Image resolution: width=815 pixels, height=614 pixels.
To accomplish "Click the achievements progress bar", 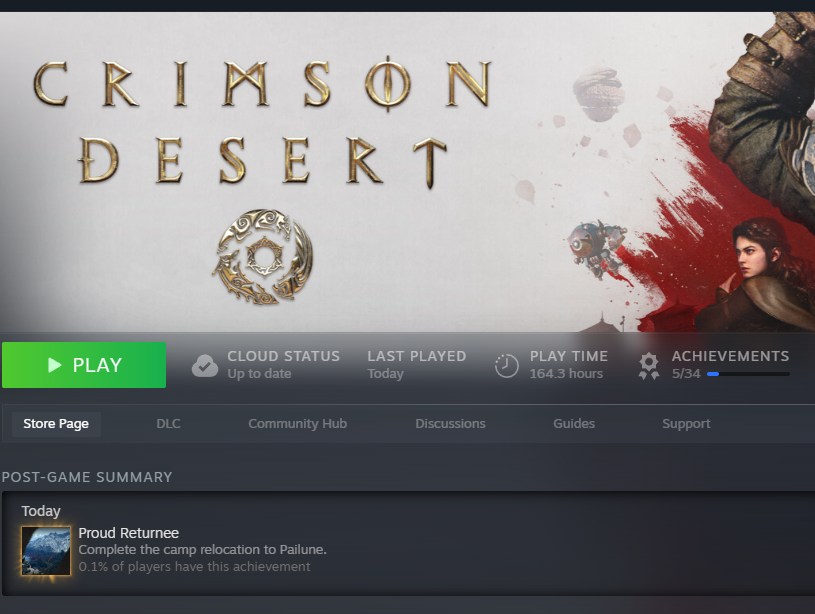I will coord(748,374).
